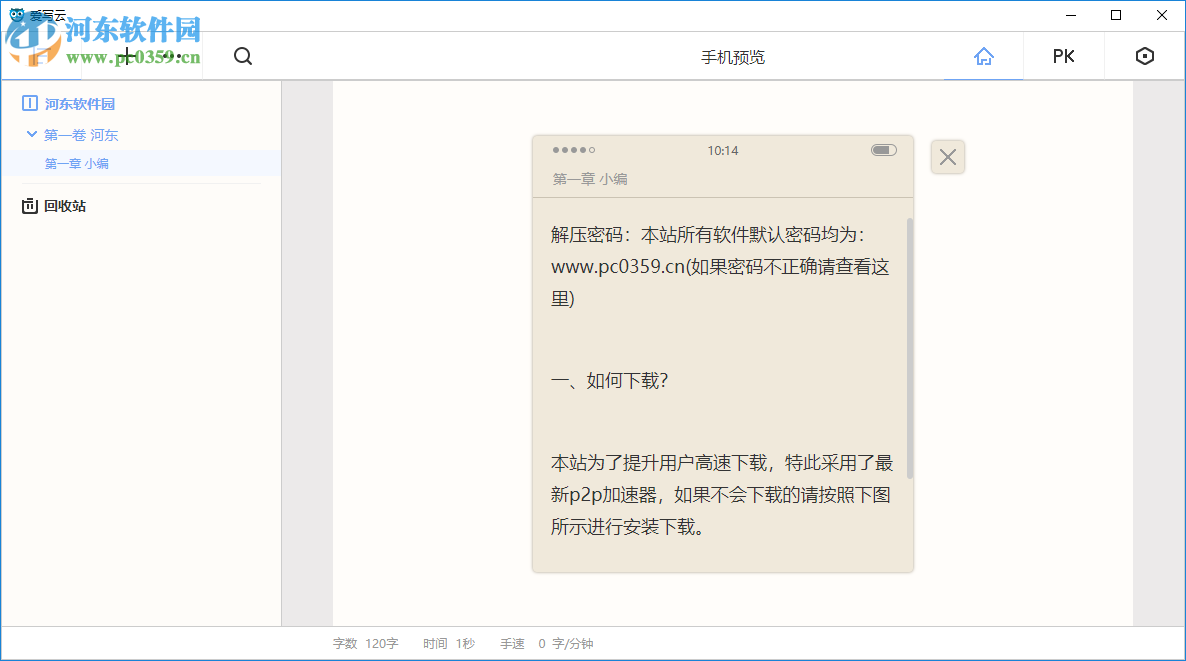Image resolution: width=1186 pixels, height=661 pixels.
Task: Click the book icon beside 河东软件园
Action: pos(29,103)
